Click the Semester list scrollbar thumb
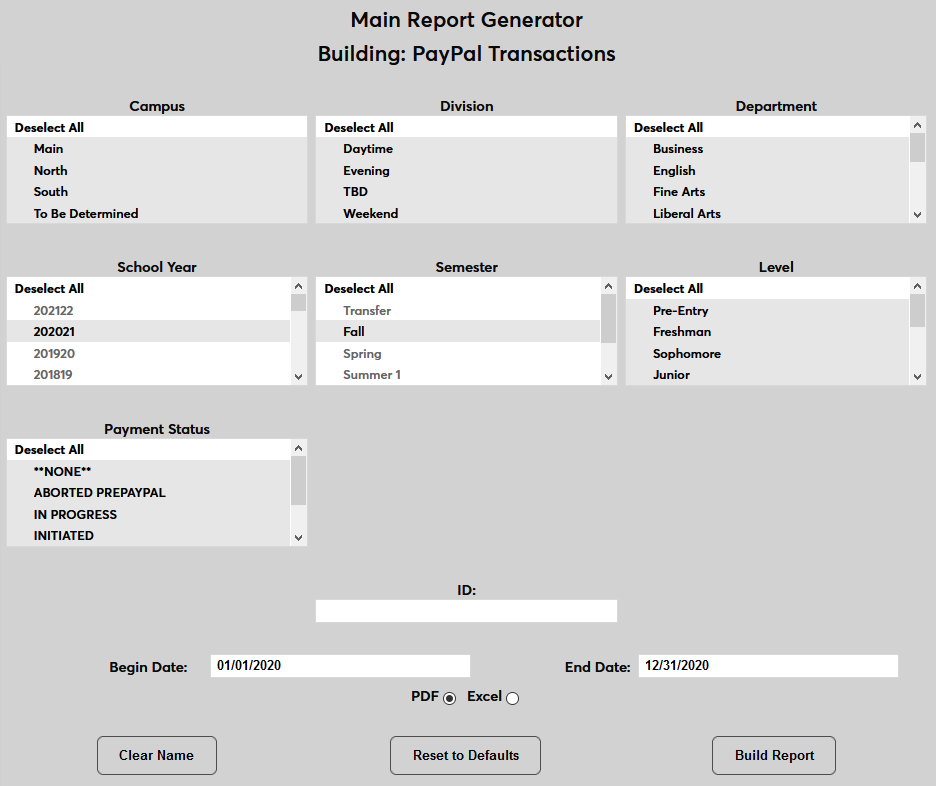Screen dimensions: 936x786 pos(608,319)
